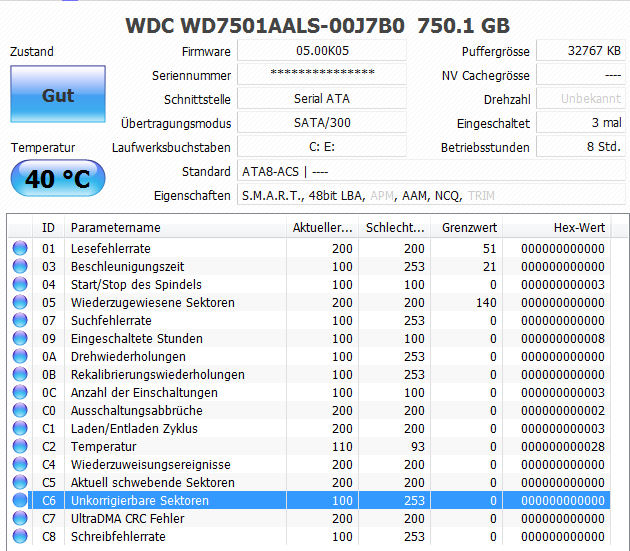This screenshot has width=630, height=551.
Task: Click Grenzwert value 51 for Lesefehlerrate
Action: [x=489, y=249]
